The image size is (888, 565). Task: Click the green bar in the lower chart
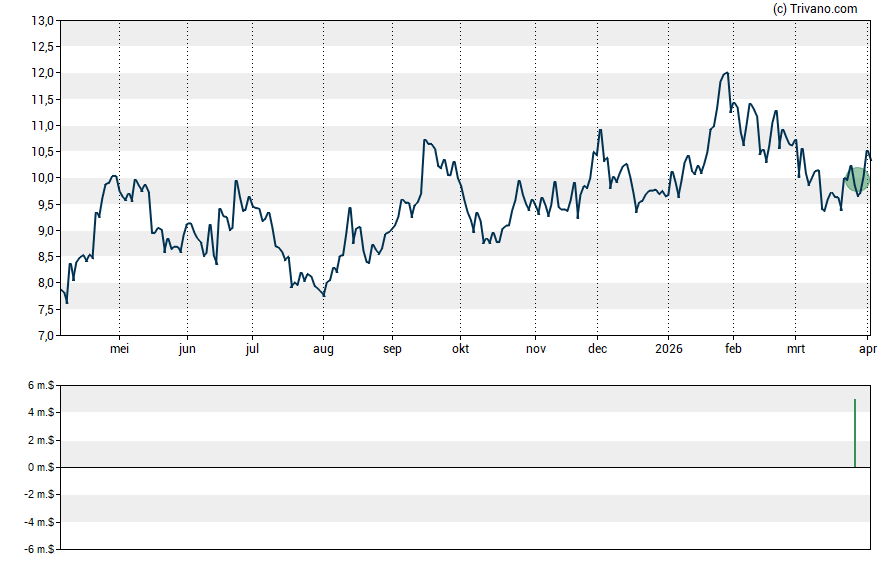coord(855,433)
